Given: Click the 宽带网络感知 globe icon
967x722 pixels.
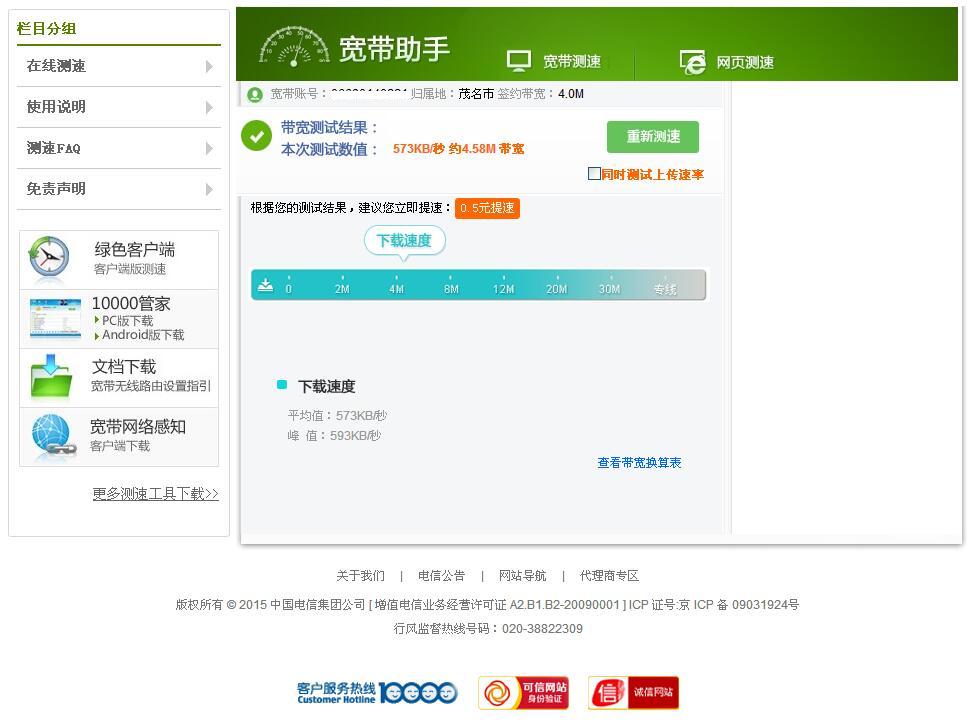Looking at the screenshot, I should [x=52, y=436].
